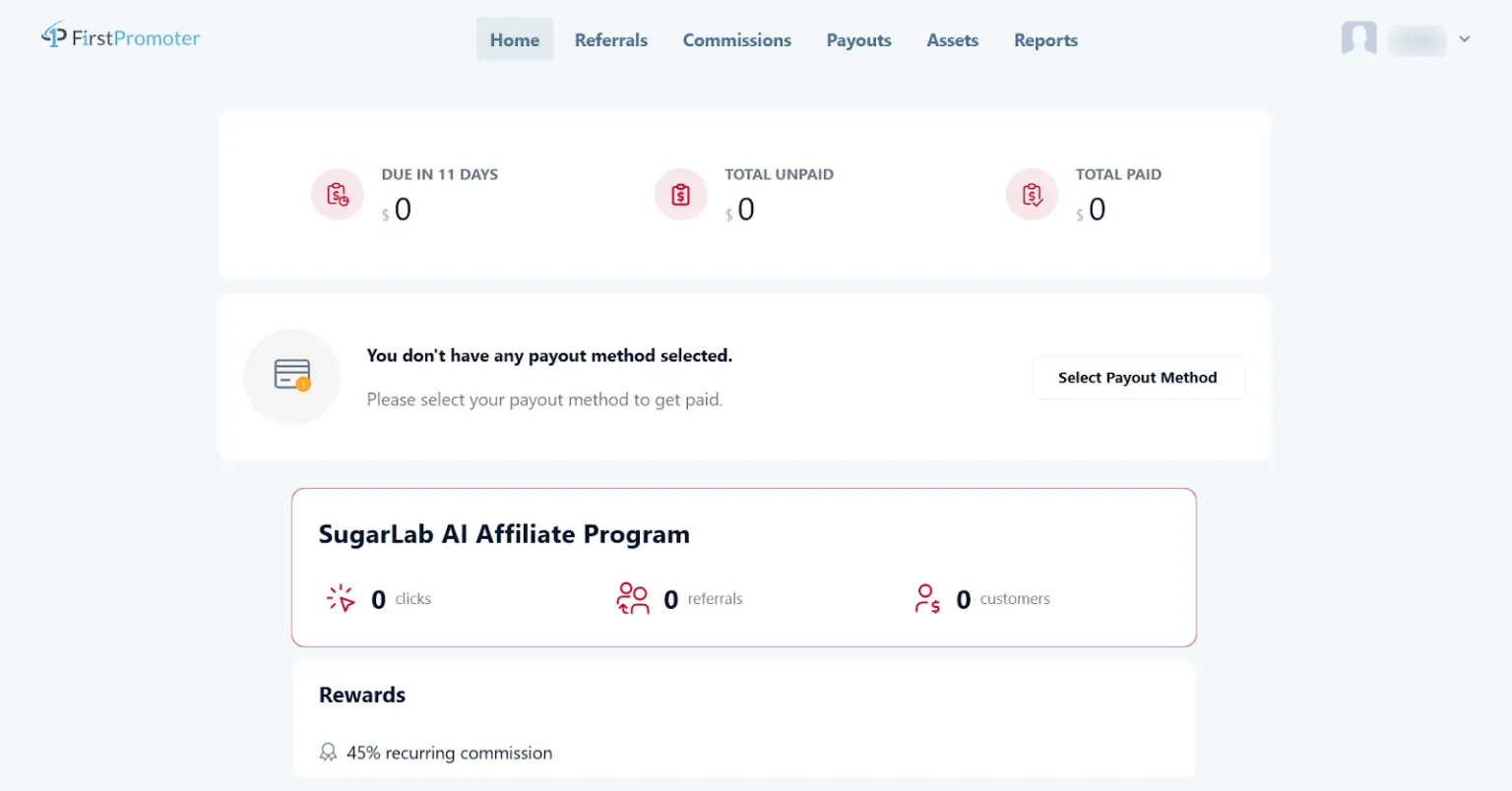Click the '45% recurring commission' reward entry
This screenshot has height=791, width=1512.
click(x=449, y=752)
